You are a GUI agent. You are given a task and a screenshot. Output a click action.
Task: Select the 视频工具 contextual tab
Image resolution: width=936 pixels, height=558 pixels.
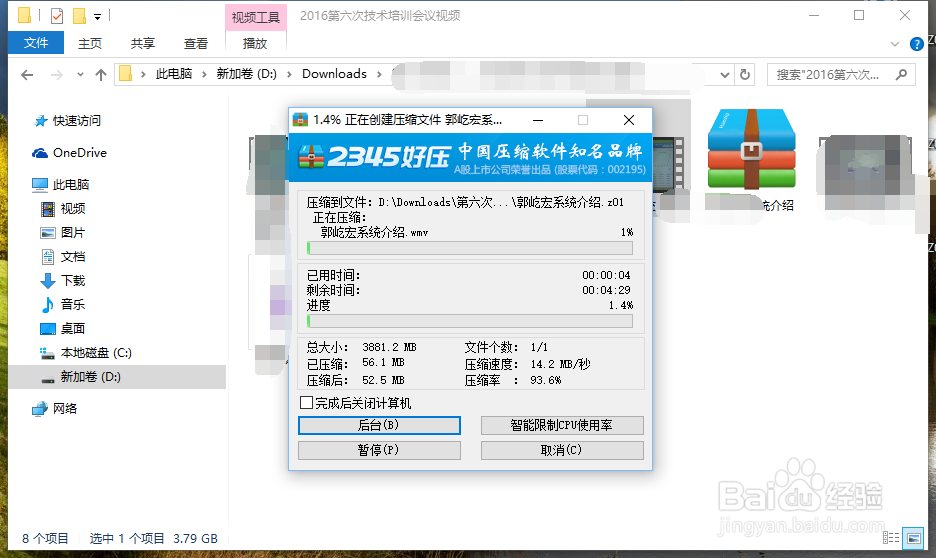(255, 17)
